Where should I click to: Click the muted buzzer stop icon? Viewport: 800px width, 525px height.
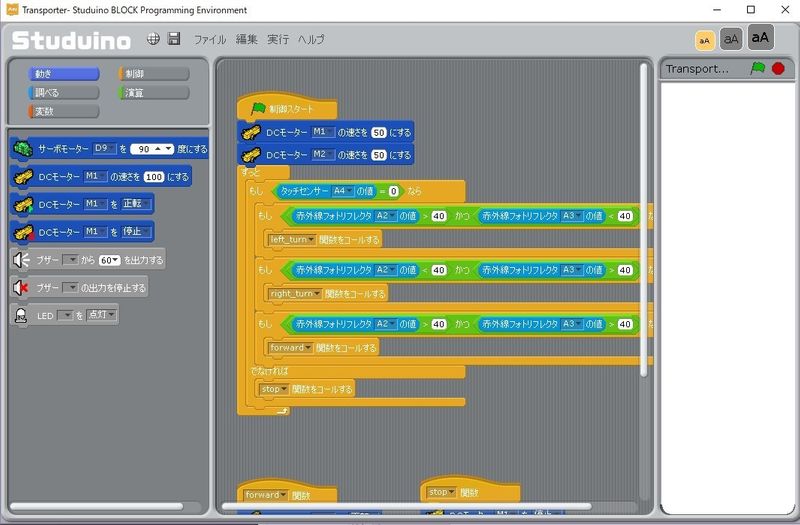(x=21, y=288)
